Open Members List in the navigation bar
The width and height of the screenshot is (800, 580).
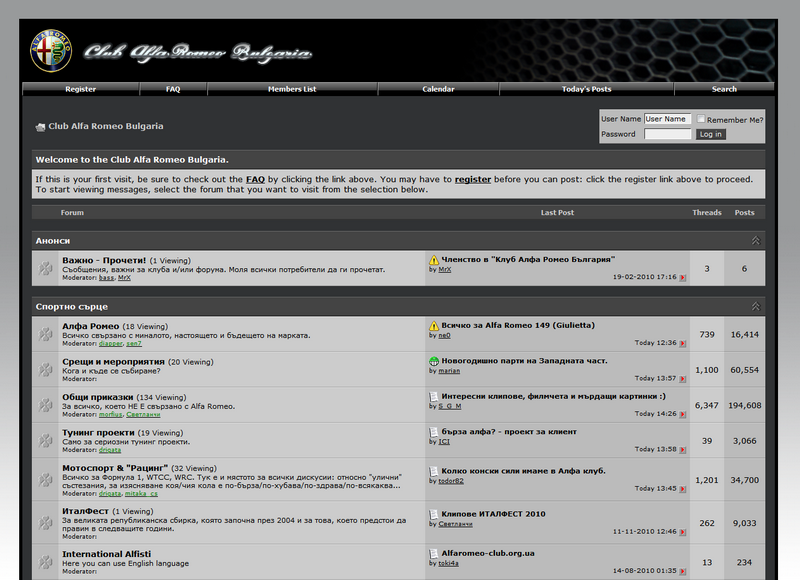click(x=292, y=89)
